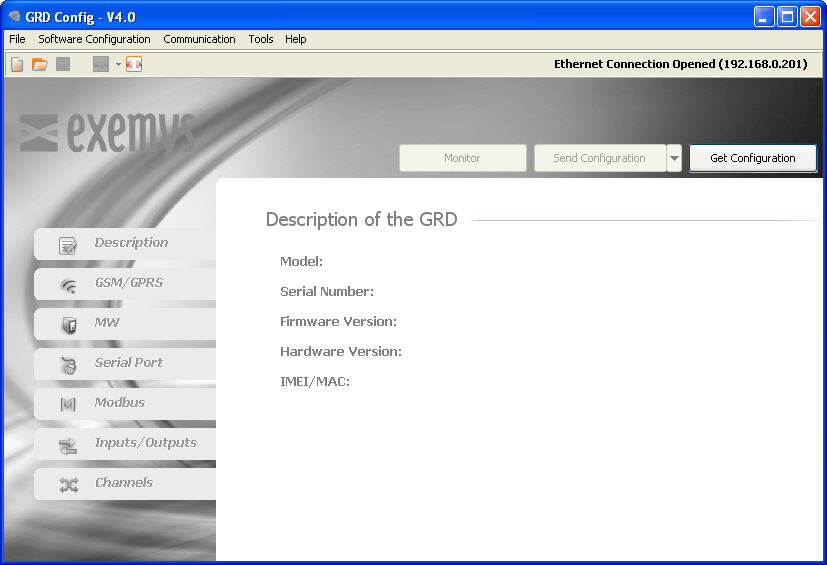The width and height of the screenshot is (827, 565).
Task: Click the New file toolbar icon
Action: point(17,64)
